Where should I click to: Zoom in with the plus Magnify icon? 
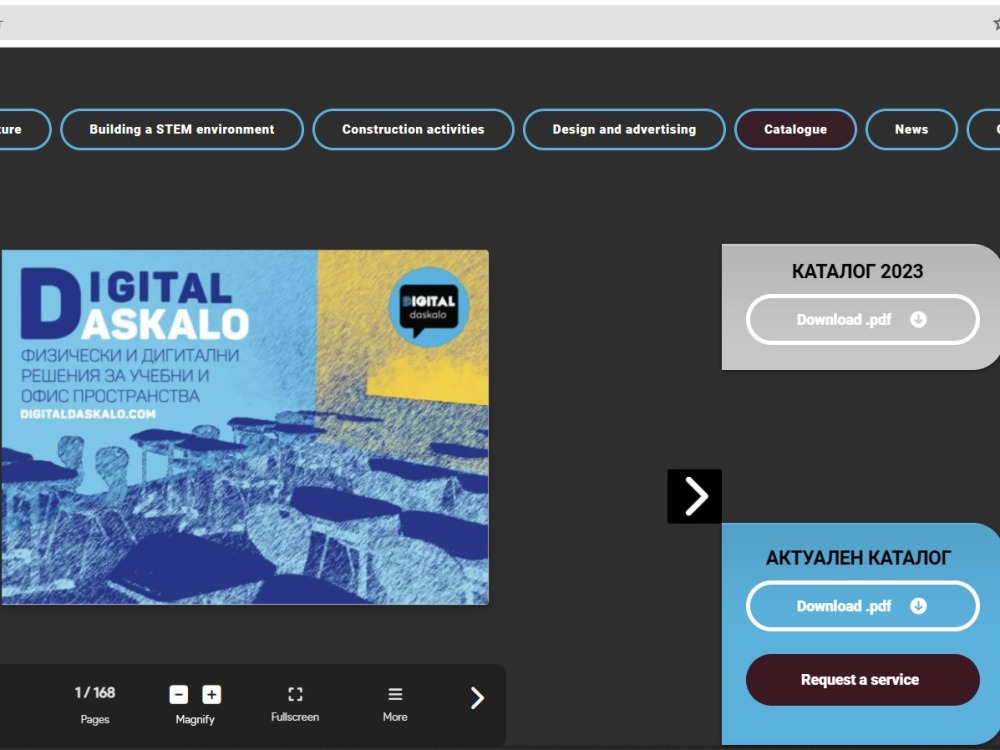212,695
